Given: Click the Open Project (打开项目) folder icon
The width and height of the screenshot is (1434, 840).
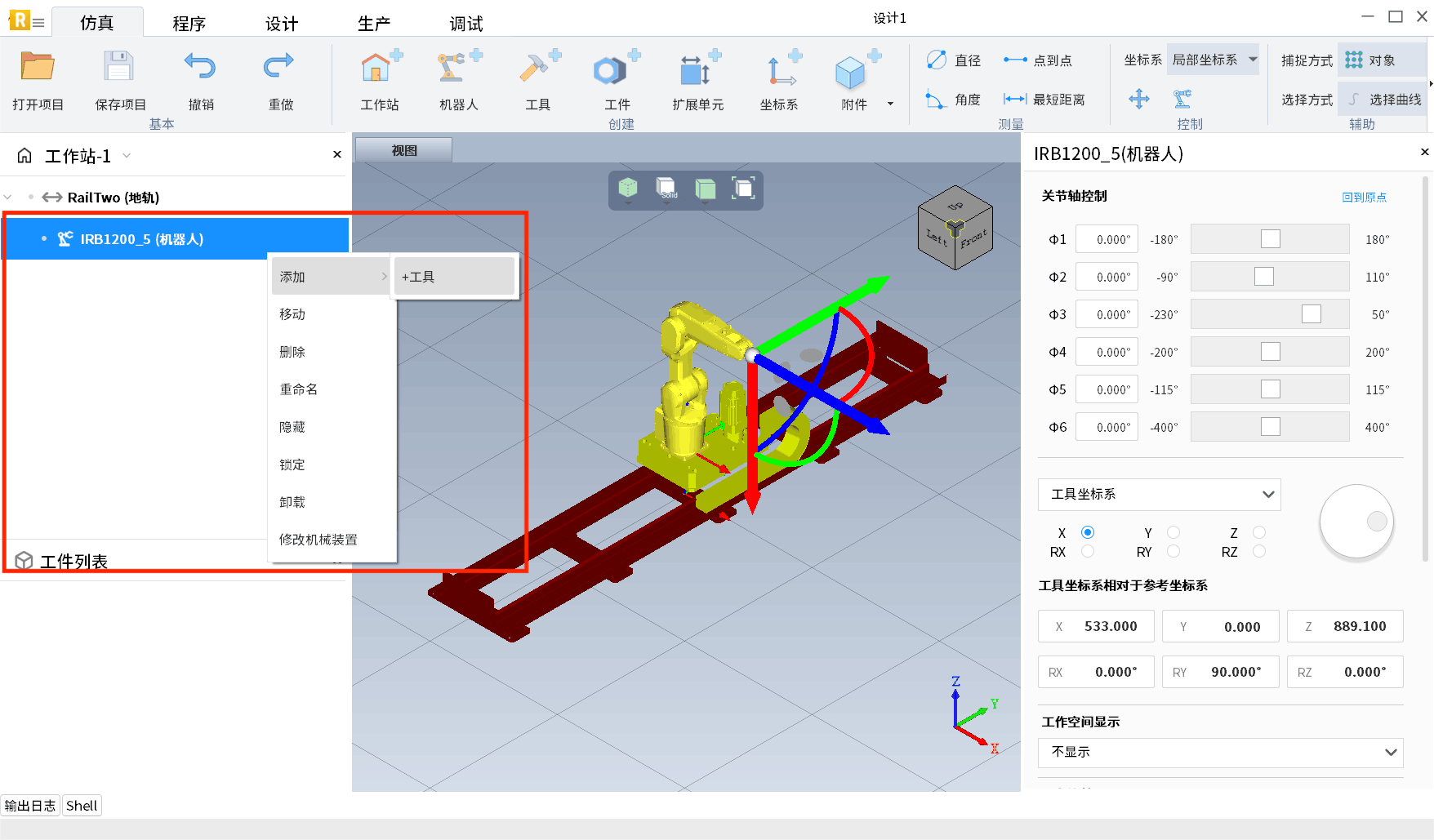Looking at the screenshot, I should pos(38,68).
